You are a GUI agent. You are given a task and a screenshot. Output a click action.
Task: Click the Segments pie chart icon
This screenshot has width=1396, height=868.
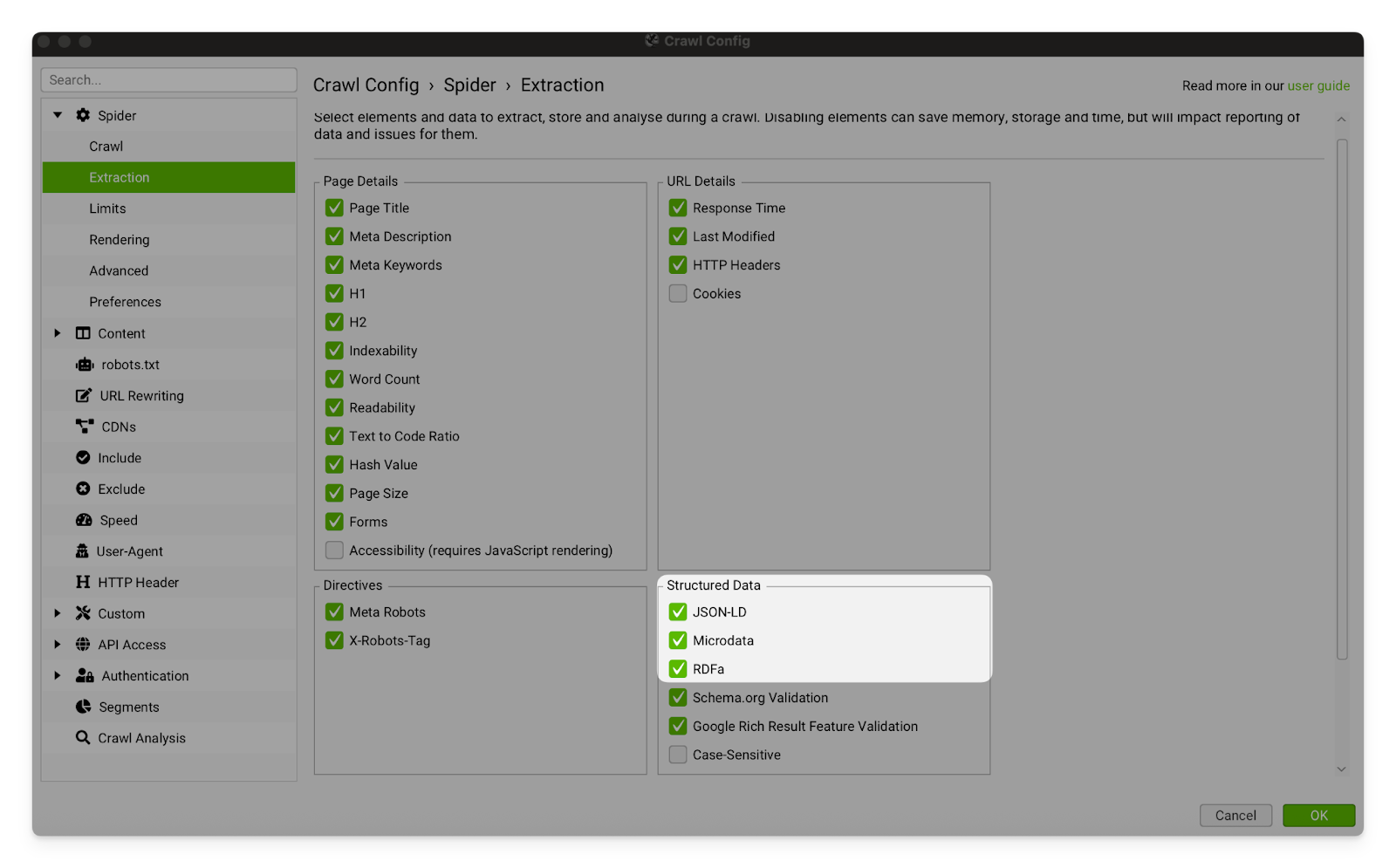pyautogui.click(x=84, y=707)
